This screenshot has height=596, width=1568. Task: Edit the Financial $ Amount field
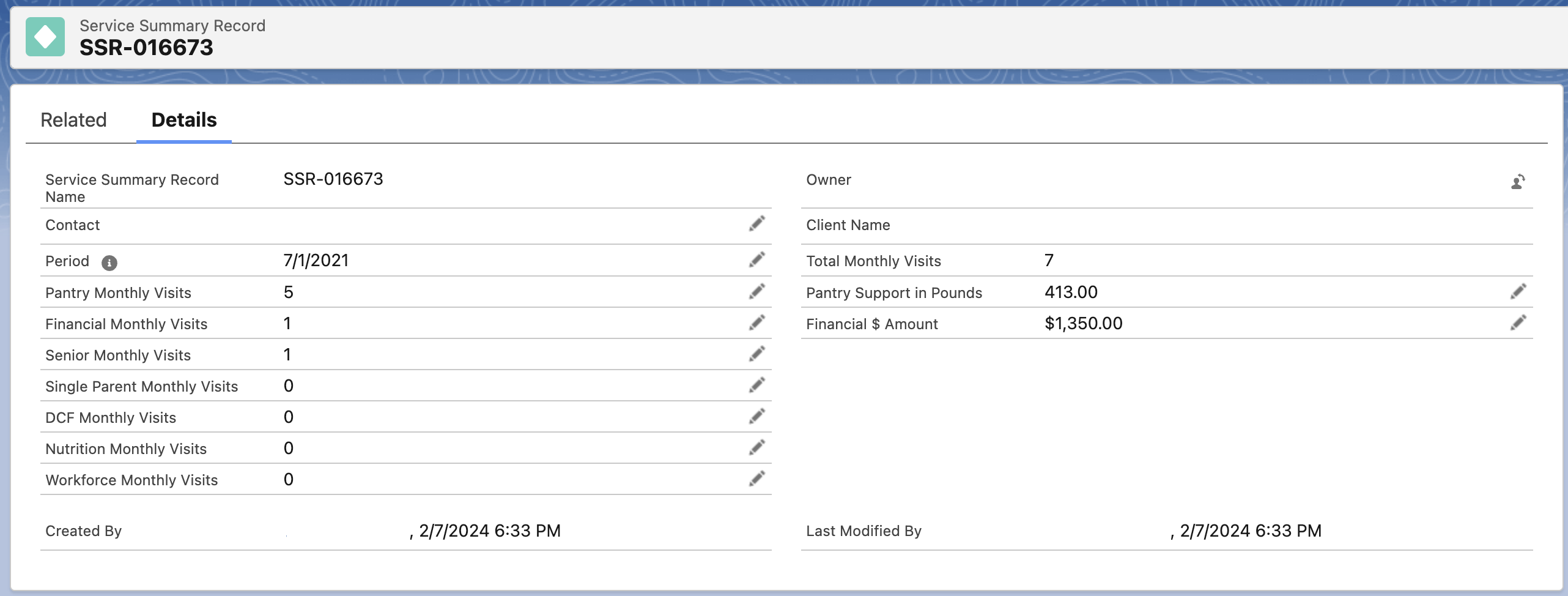(x=1520, y=322)
